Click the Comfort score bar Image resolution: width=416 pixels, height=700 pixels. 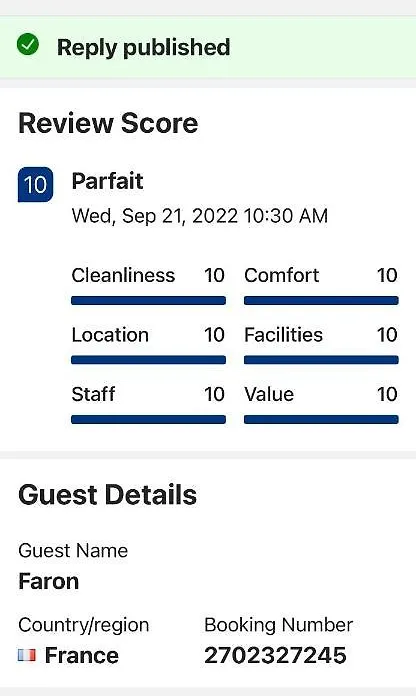click(x=321, y=300)
